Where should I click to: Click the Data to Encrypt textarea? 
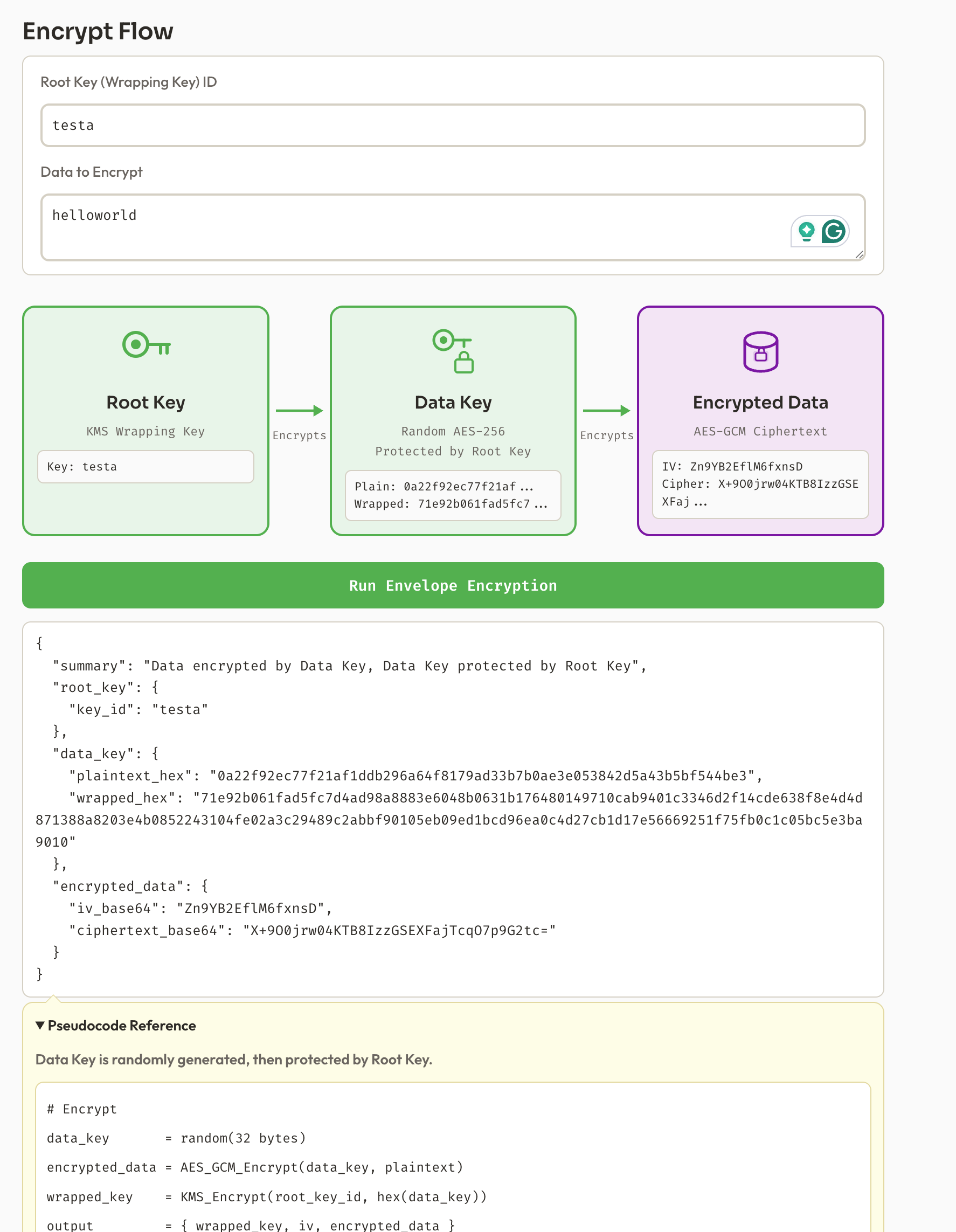coord(453,227)
